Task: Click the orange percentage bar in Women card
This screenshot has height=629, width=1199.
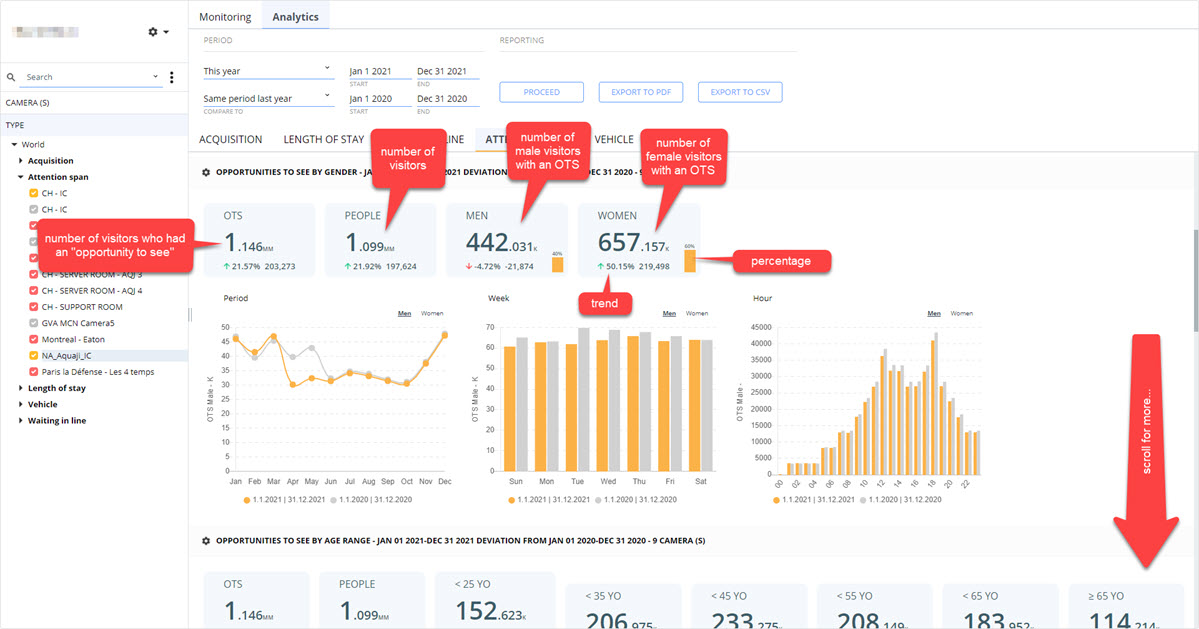Action: point(690,261)
